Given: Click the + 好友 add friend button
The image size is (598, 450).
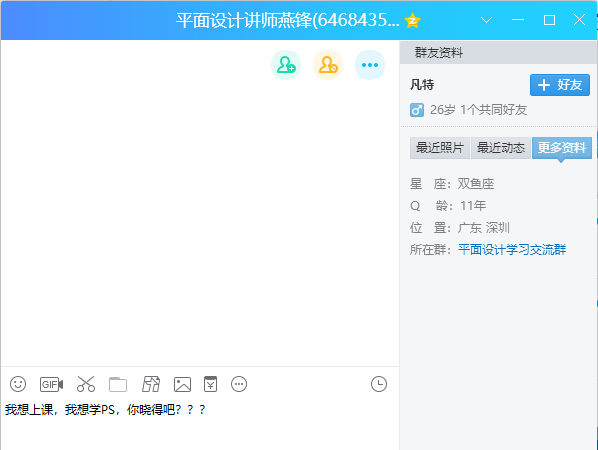Looking at the screenshot, I should coord(560,85).
